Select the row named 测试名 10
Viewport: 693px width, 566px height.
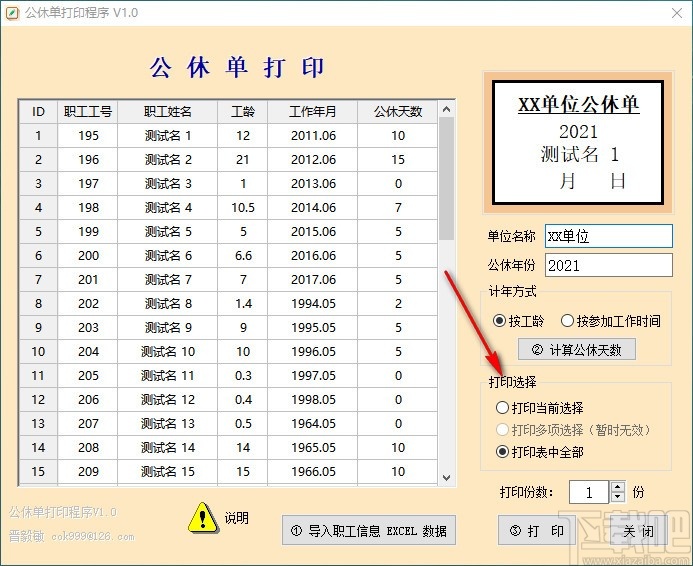[x=228, y=351]
